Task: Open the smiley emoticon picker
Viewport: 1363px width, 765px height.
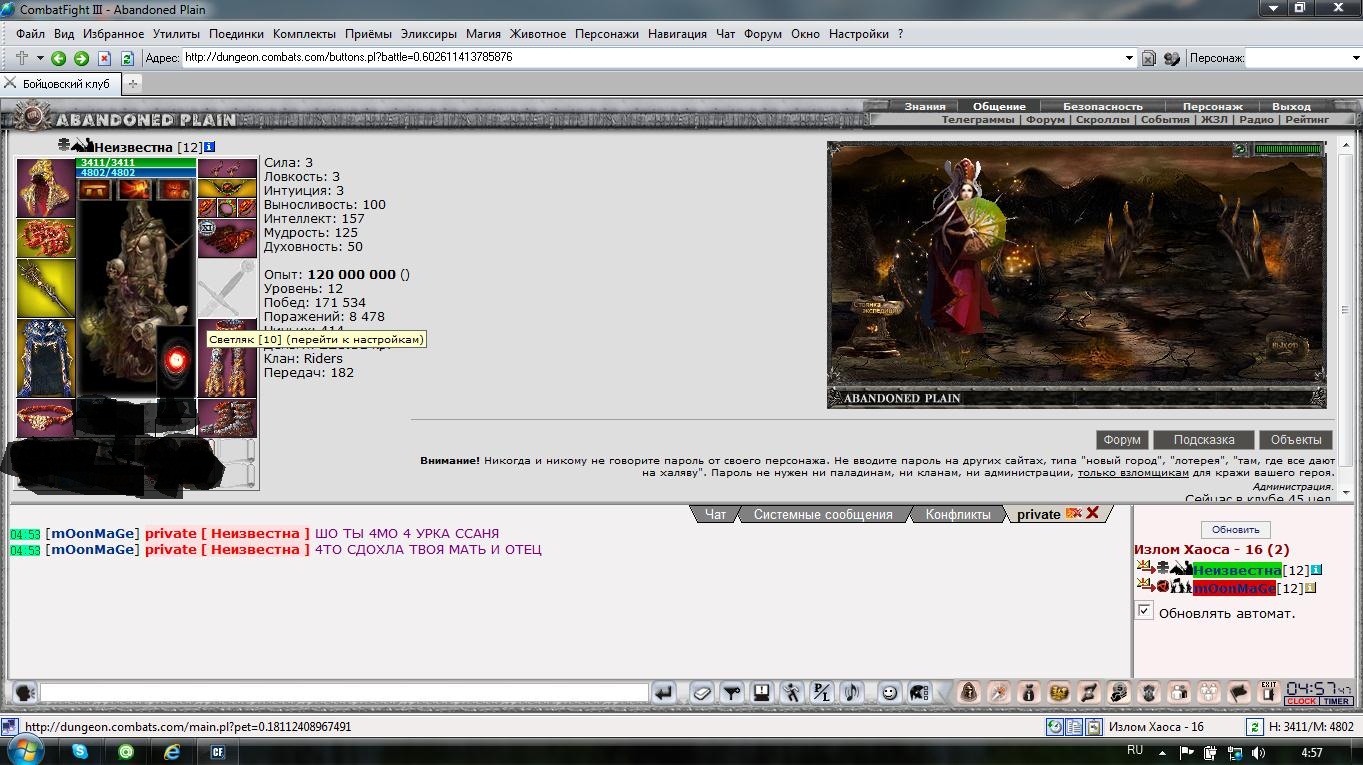Action: 889,692
